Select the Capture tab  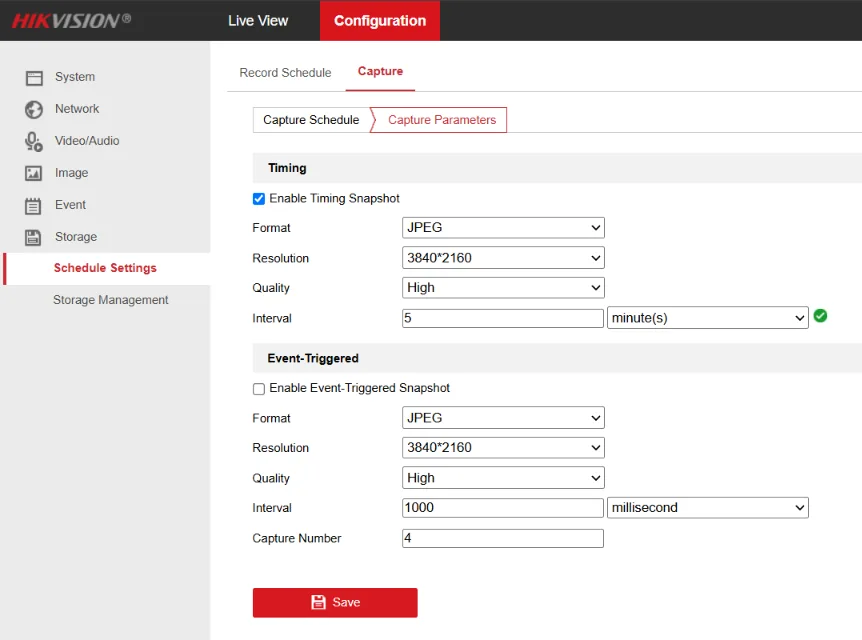(380, 71)
